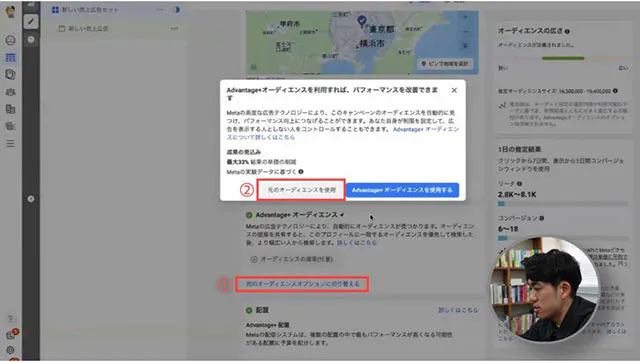Open the Settings gear icon in sidebar

(10, 350)
